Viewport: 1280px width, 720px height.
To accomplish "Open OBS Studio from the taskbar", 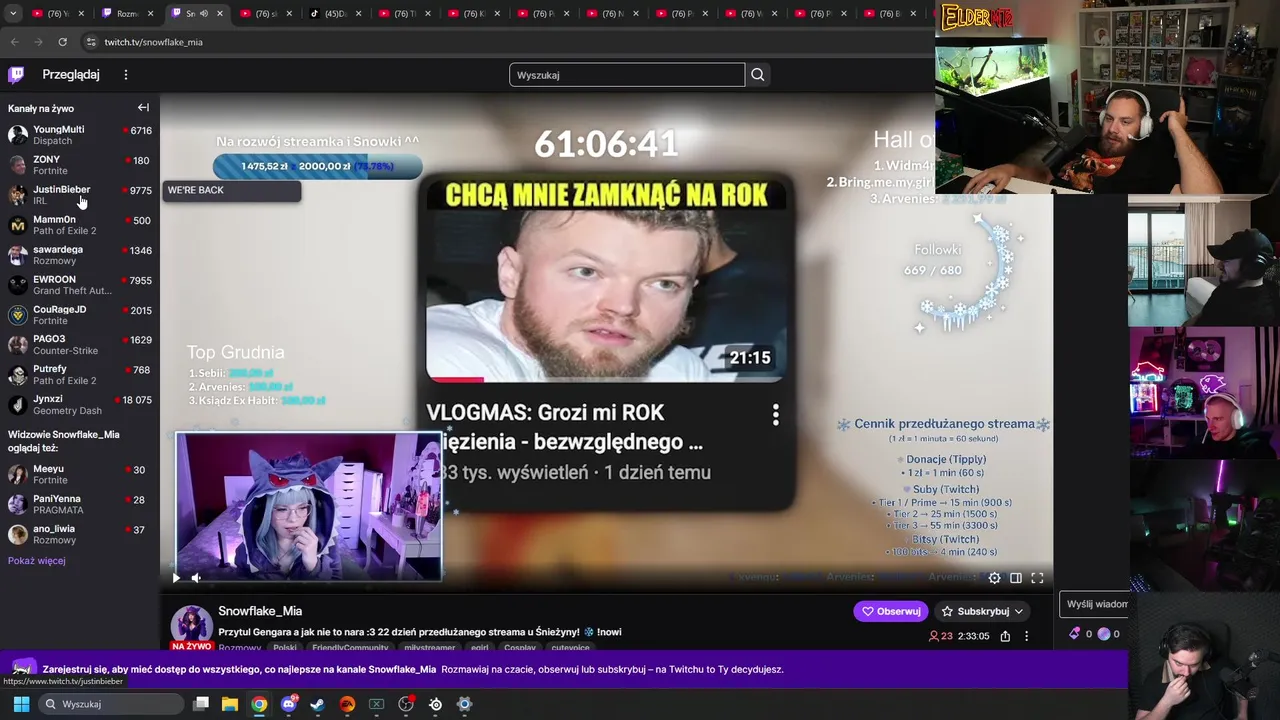I will pos(406,704).
